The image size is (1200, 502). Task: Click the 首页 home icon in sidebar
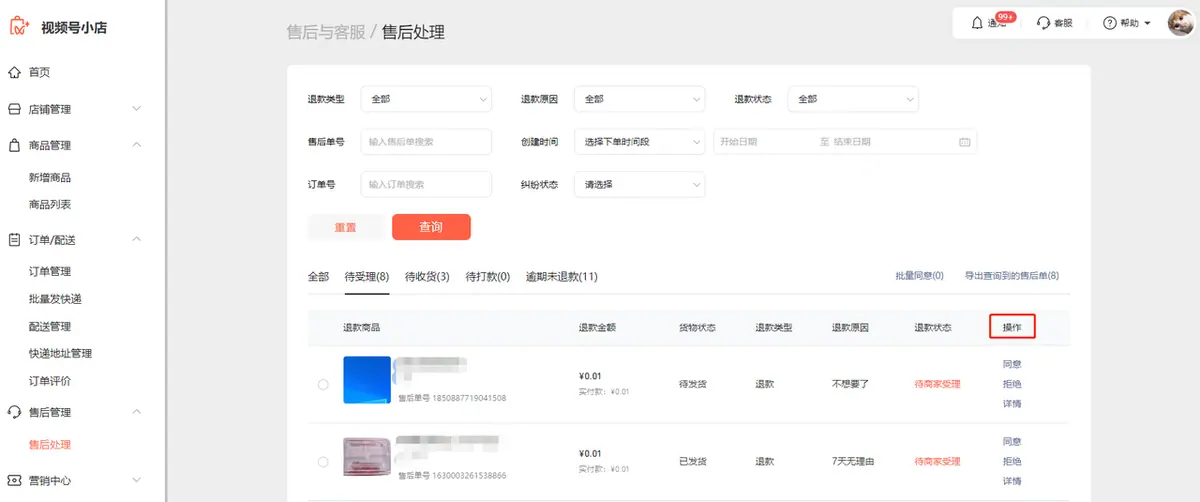pos(14,72)
